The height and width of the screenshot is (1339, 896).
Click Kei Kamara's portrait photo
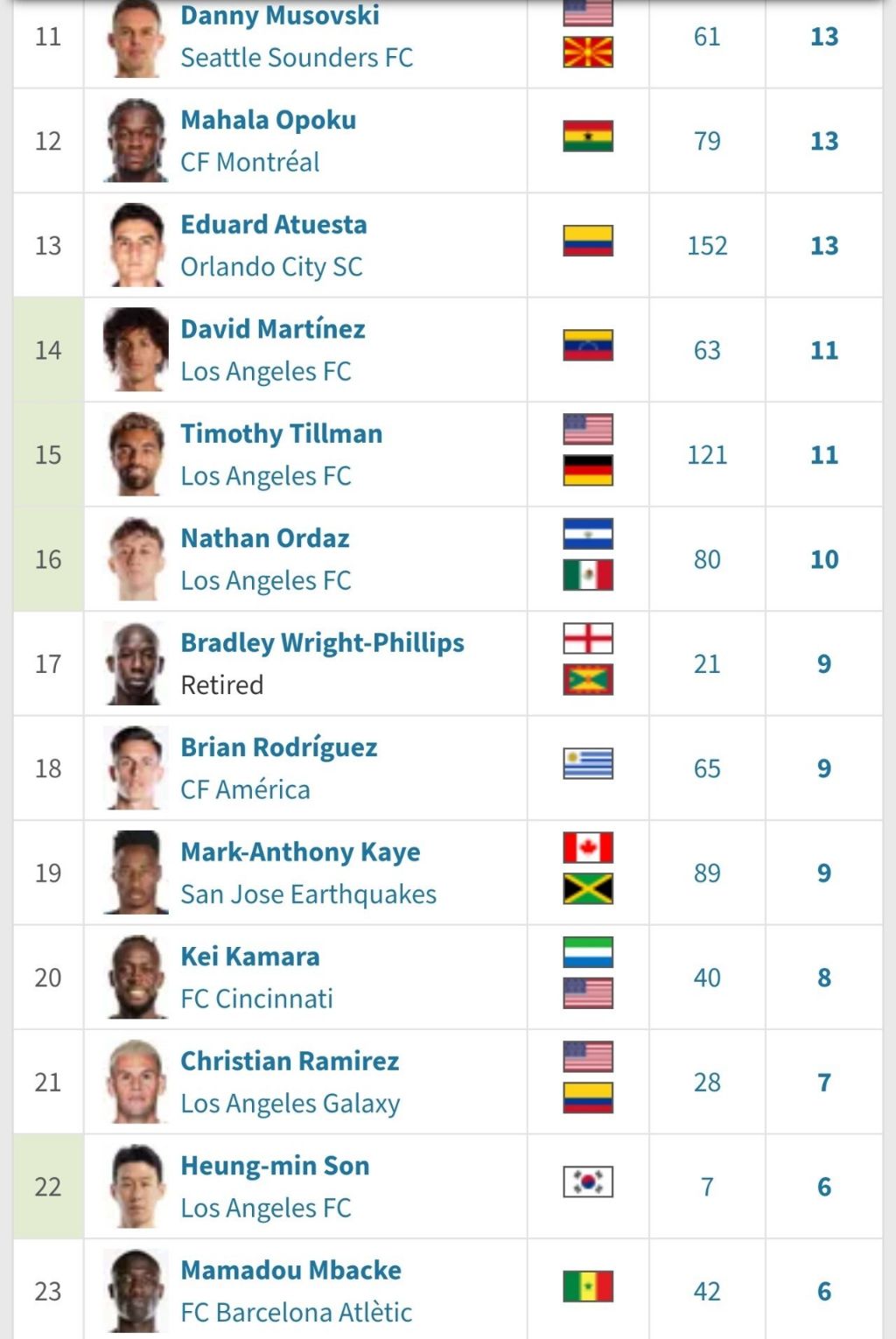[x=136, y=977]
